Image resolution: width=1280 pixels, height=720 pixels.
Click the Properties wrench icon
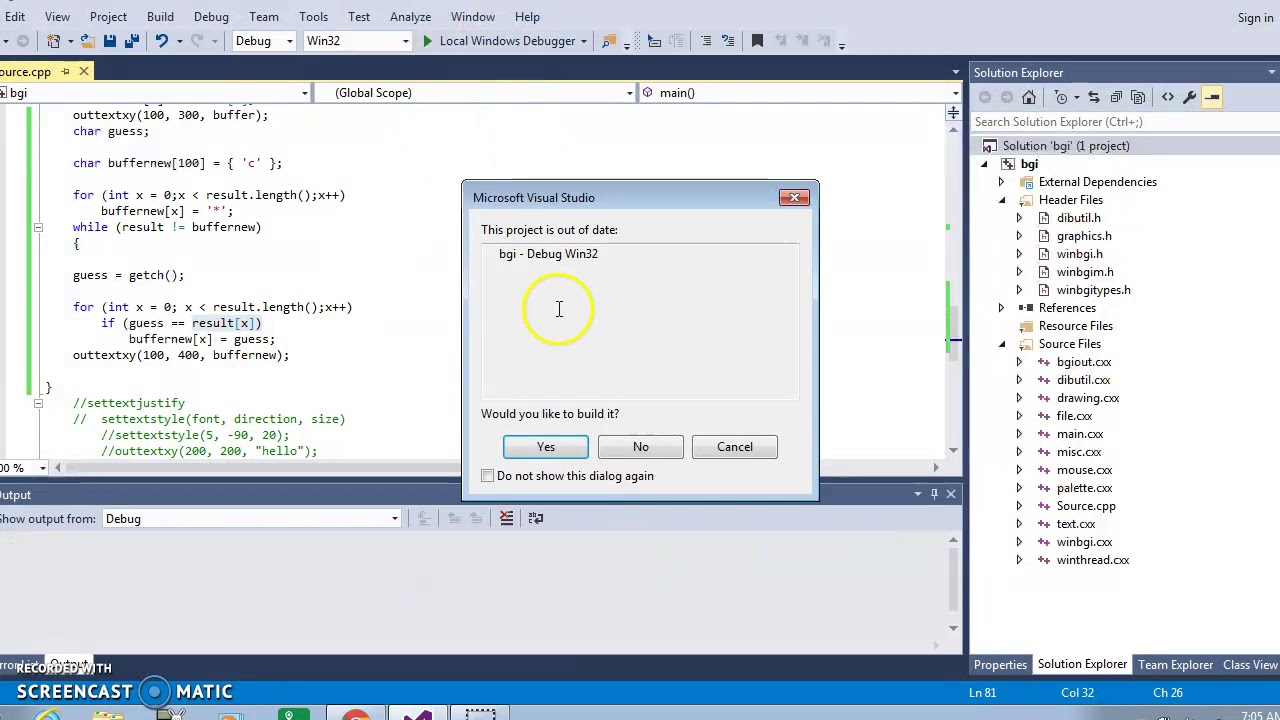point(1190,97)
